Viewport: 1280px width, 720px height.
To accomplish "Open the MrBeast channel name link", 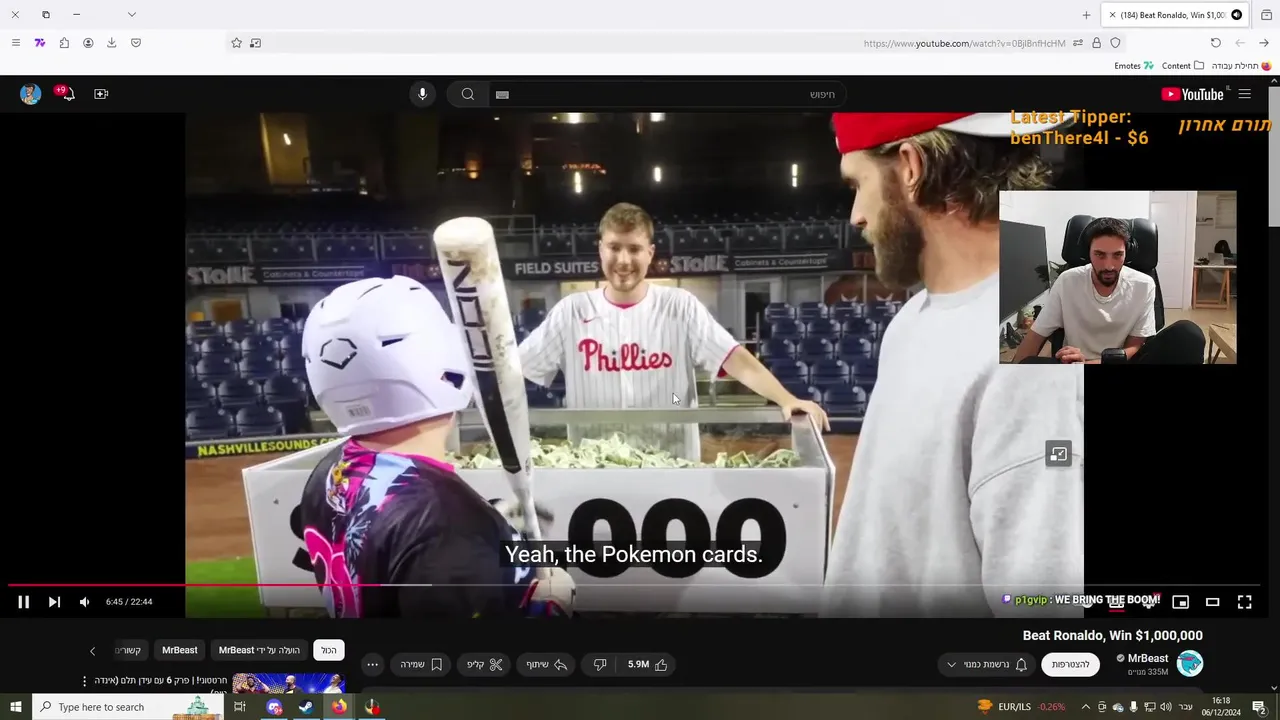I will tap(1148, 658).
